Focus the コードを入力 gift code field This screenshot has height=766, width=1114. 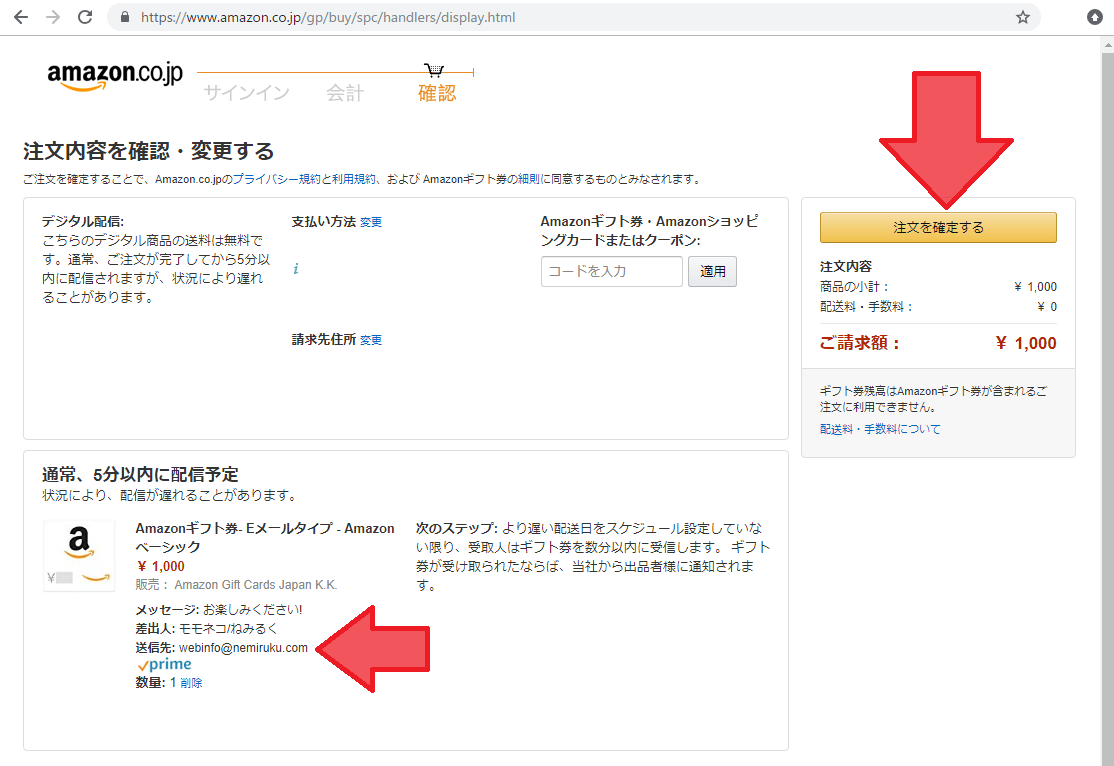[x=612, y=271]
